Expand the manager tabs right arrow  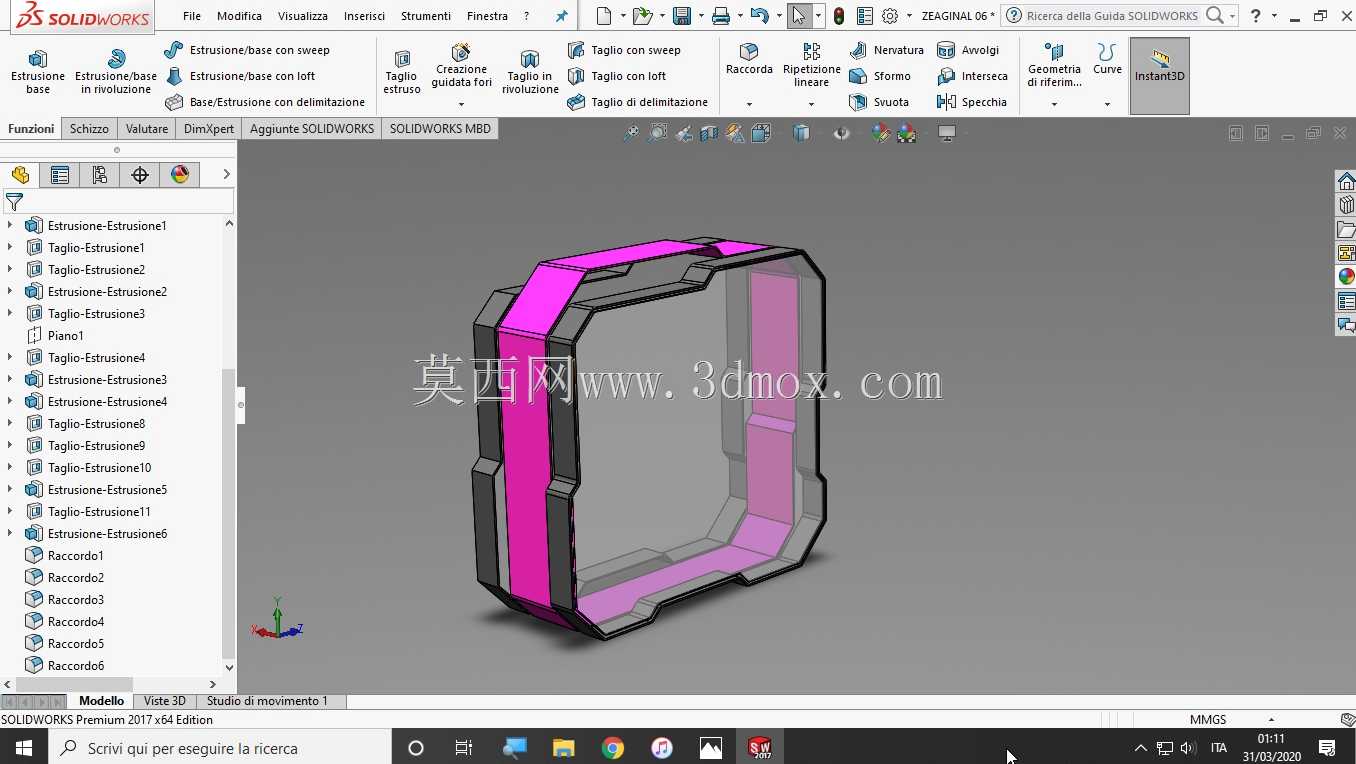[x=226, y=174]
